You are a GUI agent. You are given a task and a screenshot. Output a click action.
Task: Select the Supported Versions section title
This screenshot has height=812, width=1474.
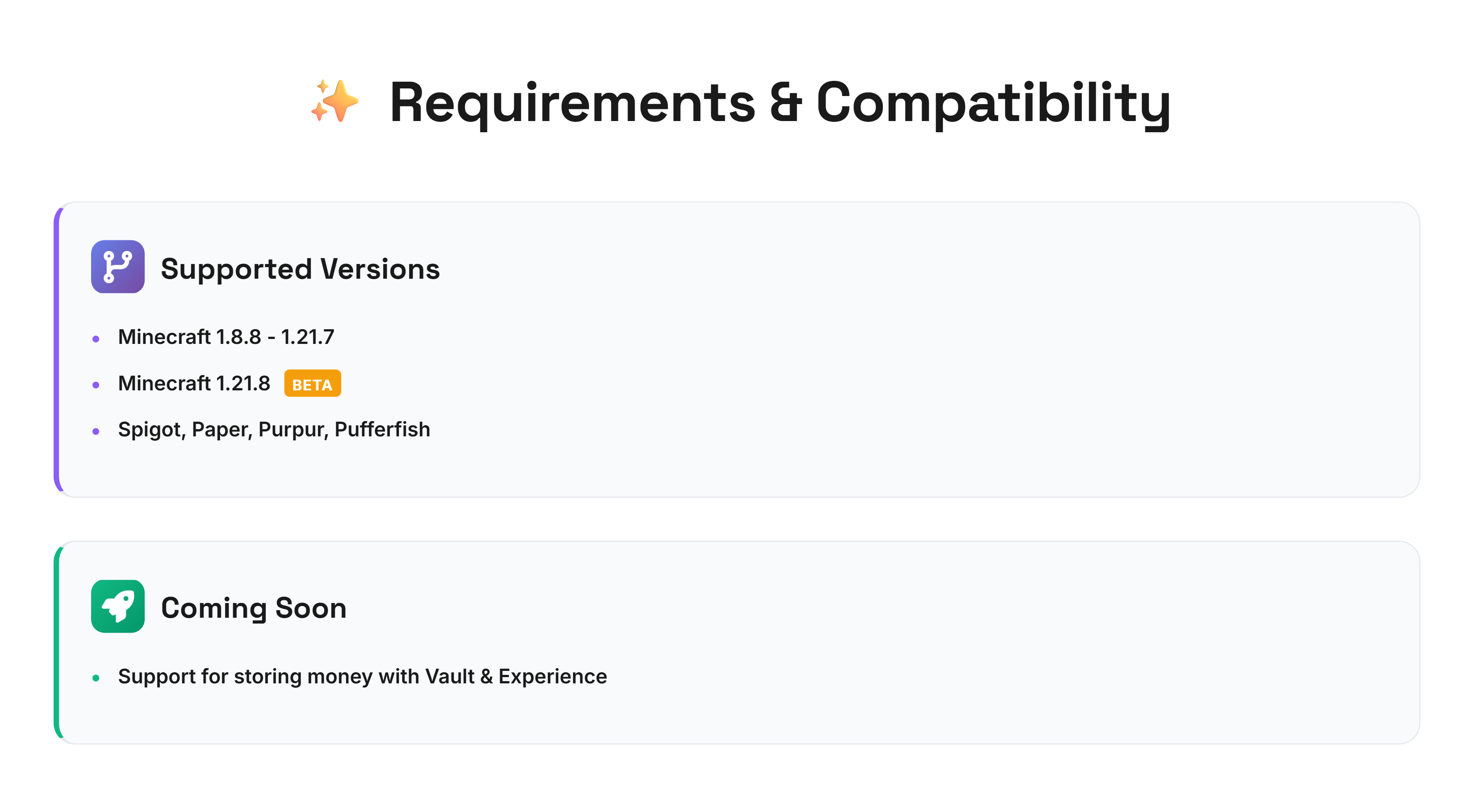pyautogui.click(x=301, y=269)
